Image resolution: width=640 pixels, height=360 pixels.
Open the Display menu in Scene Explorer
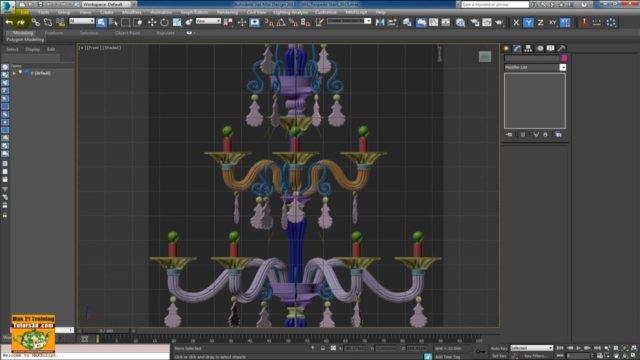click(33, 49)
